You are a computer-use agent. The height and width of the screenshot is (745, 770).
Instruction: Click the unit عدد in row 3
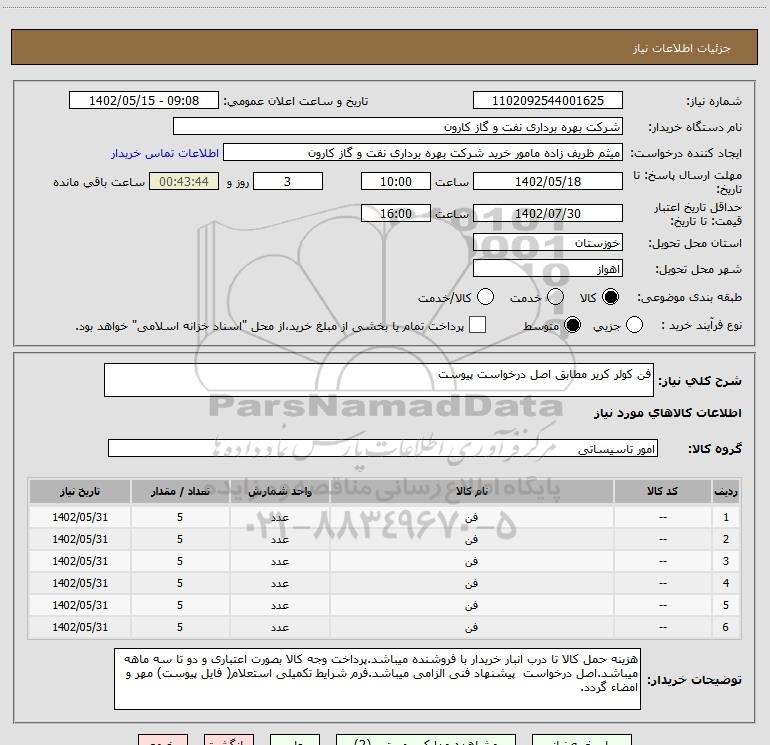280,561
